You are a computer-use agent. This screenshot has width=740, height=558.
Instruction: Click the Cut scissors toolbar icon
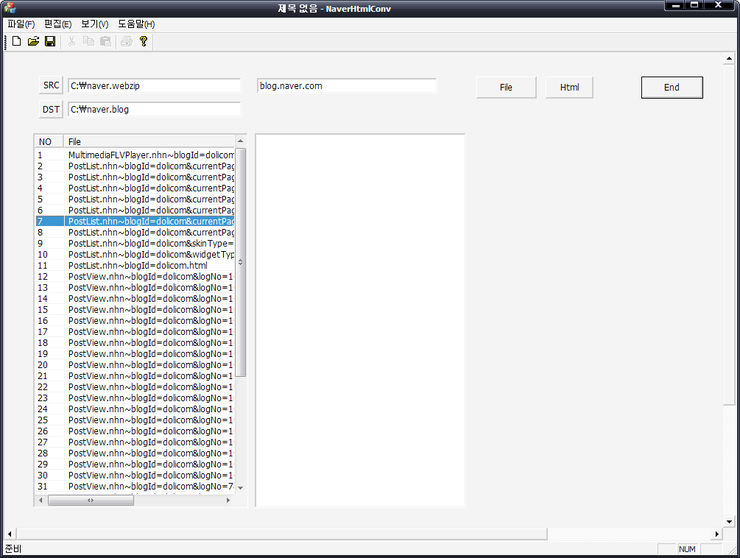tap(71, 42)
